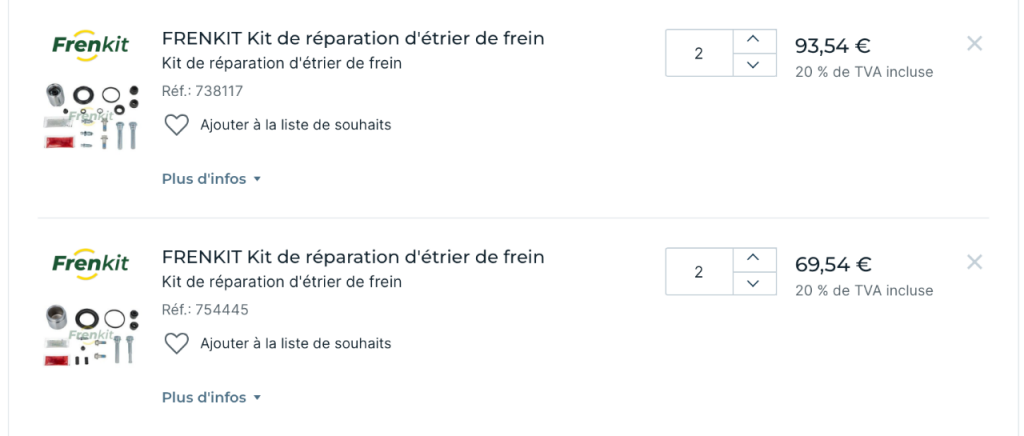Expand Plus d'infos for Réf. 738117

pyautogui.click(x=211, y=179)
